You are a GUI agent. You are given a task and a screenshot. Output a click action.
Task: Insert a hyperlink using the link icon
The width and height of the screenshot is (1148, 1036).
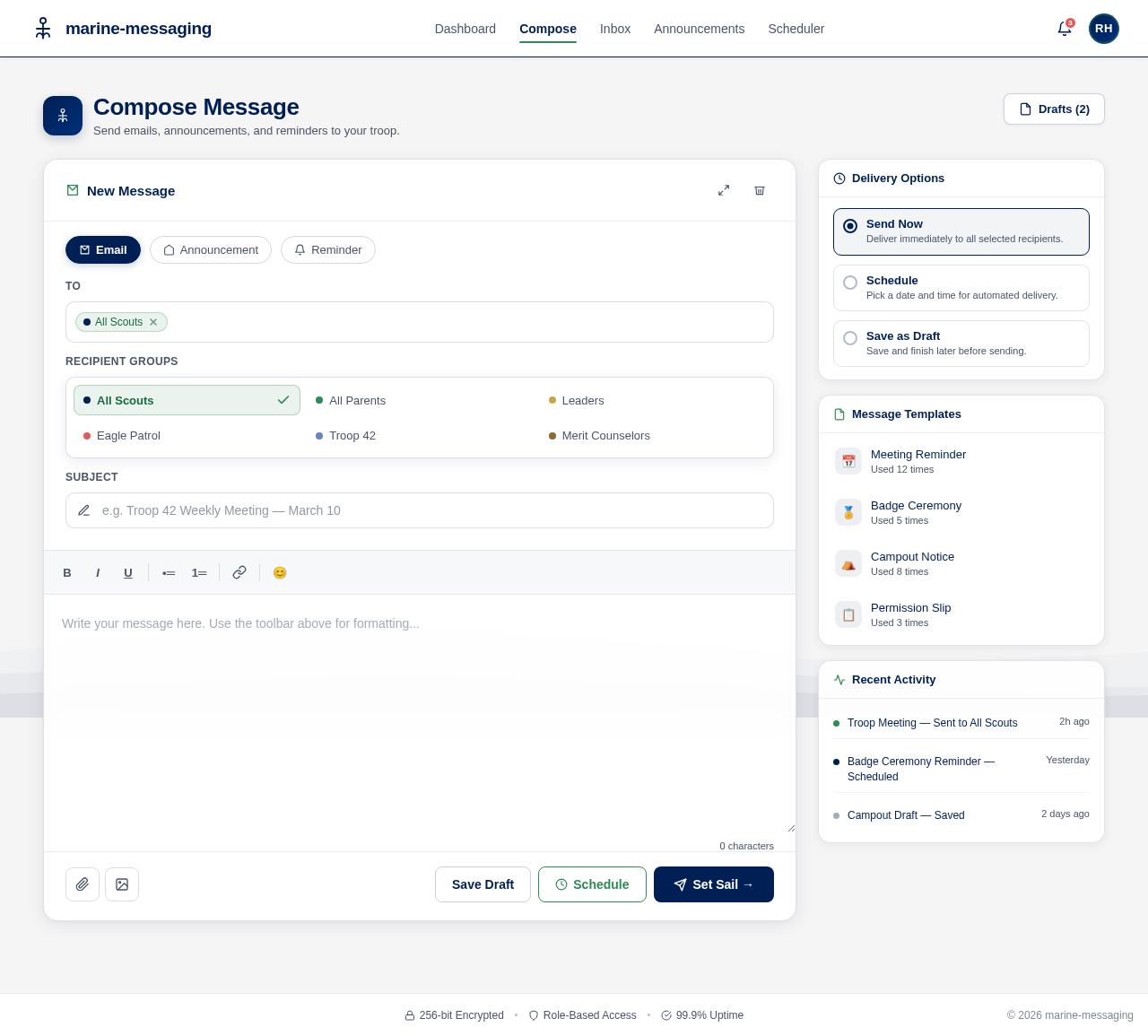pyautogui.click(x=239, y=572)
